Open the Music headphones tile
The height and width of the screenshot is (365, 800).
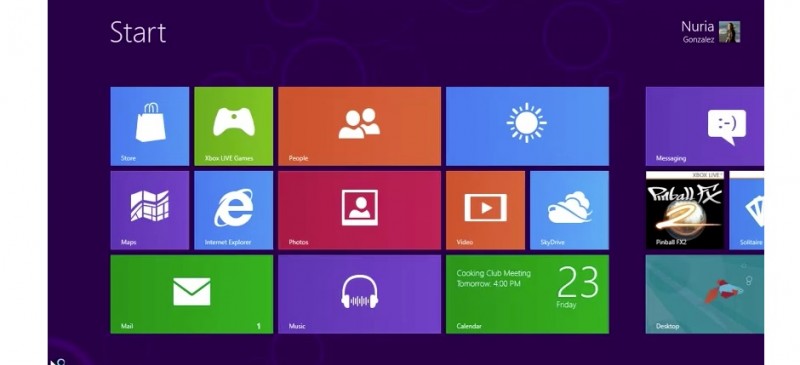point(359,295)
